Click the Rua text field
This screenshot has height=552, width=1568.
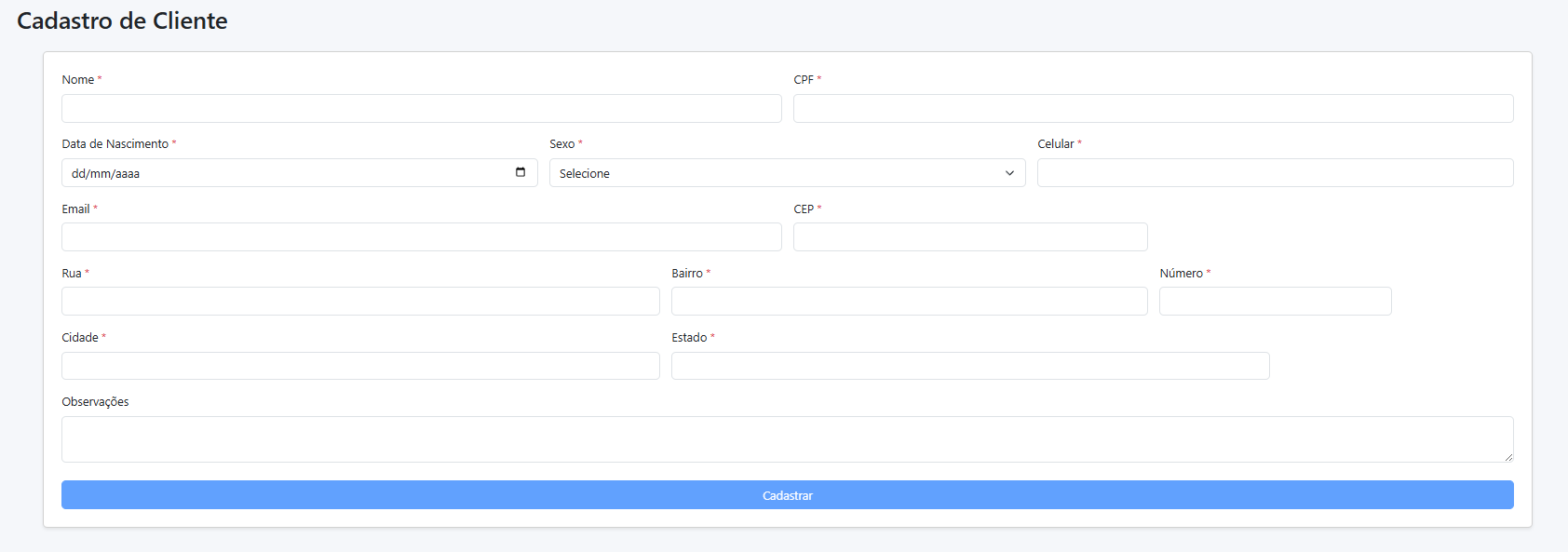click(360, 302)
